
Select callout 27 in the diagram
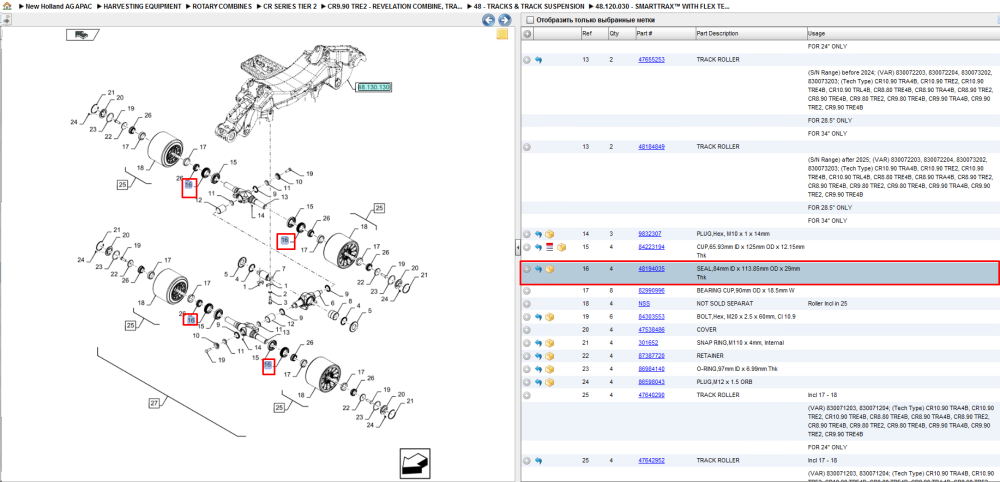coord(154,403)
